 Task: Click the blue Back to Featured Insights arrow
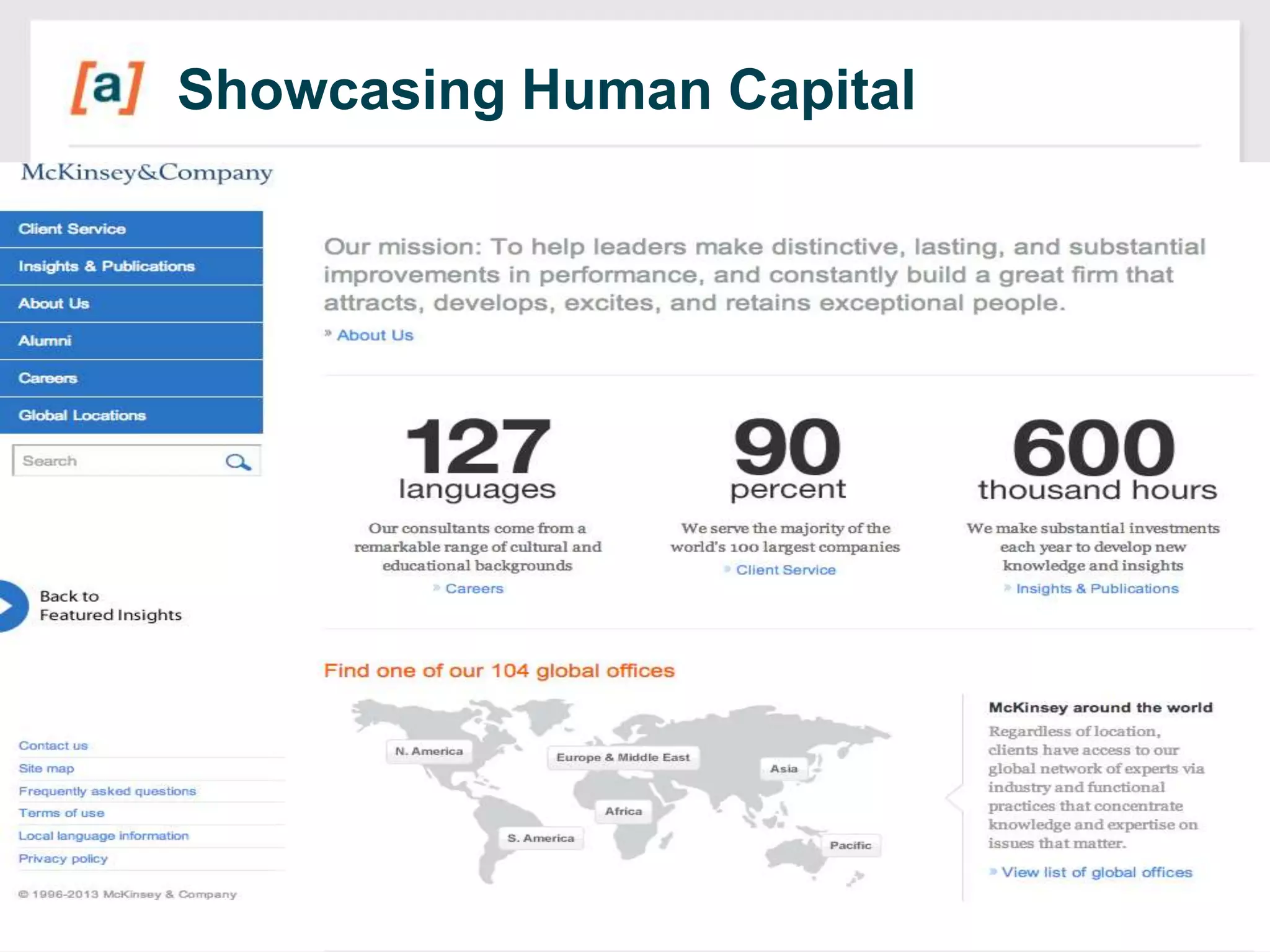click(12, 606)
